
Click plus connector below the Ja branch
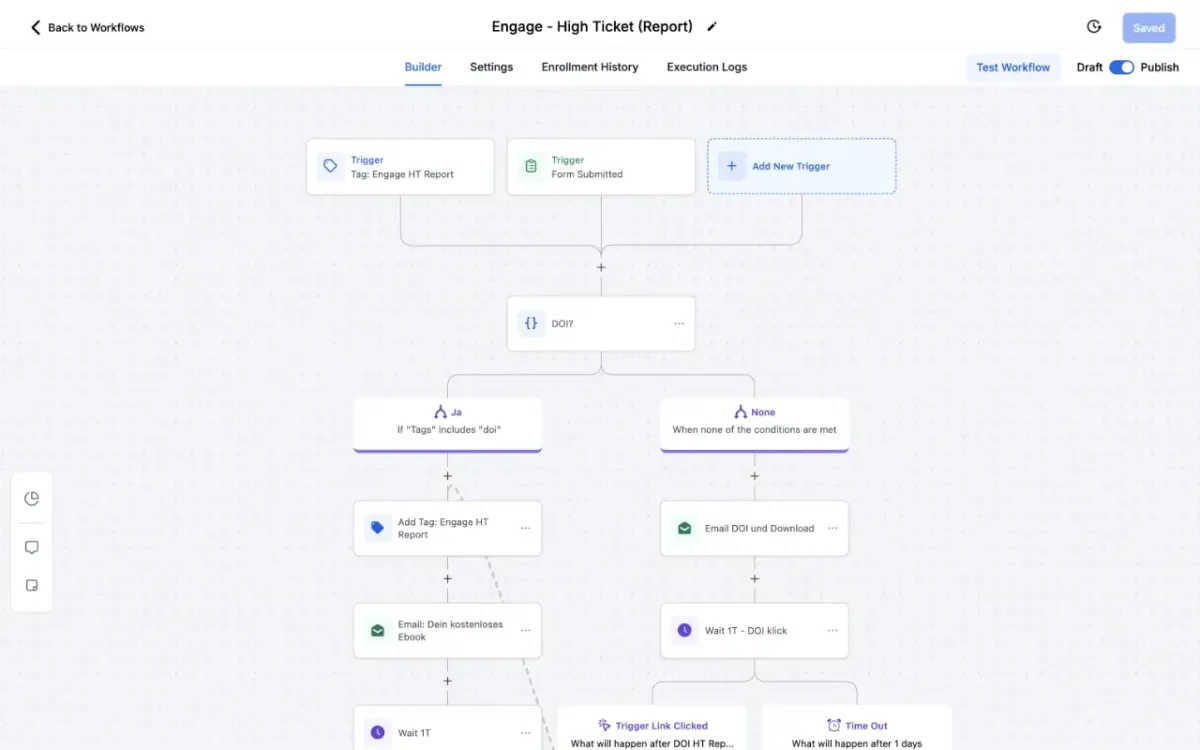(448, 477)
